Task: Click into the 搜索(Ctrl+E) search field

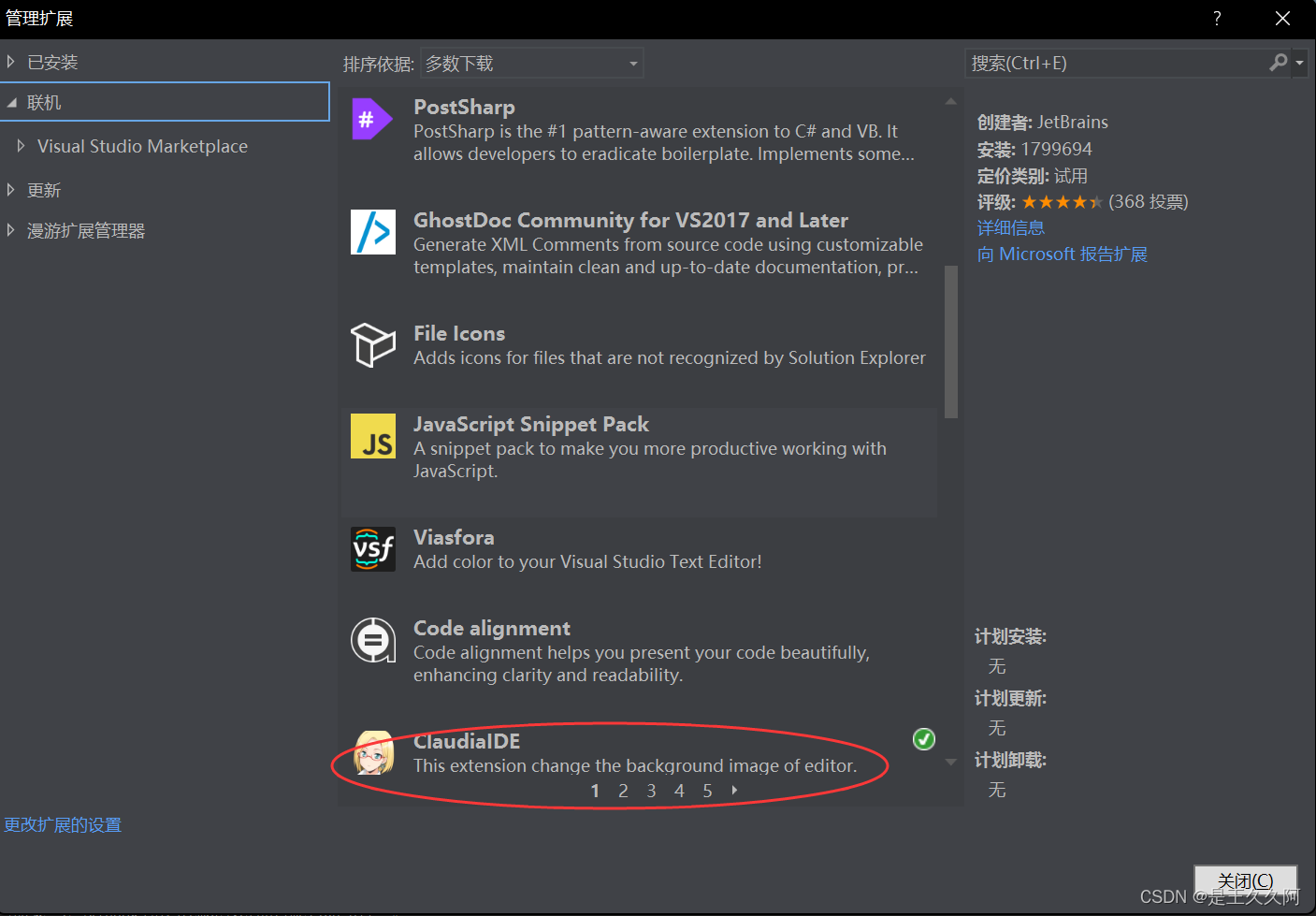Action: click(x=1117, y=63)
